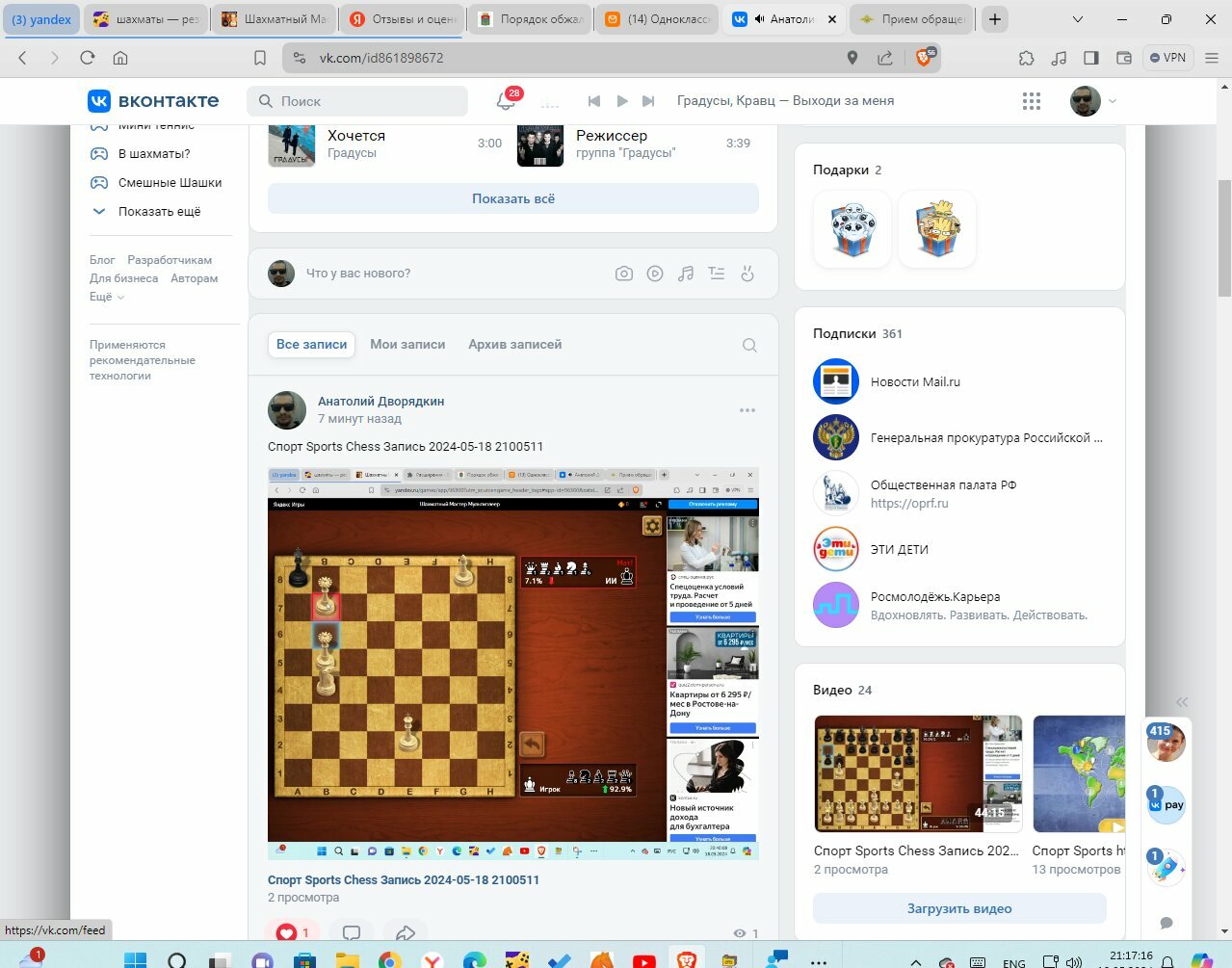Open browser extensions puzzle icon
1232x968 pixels.
click(x=1027, y=58)
